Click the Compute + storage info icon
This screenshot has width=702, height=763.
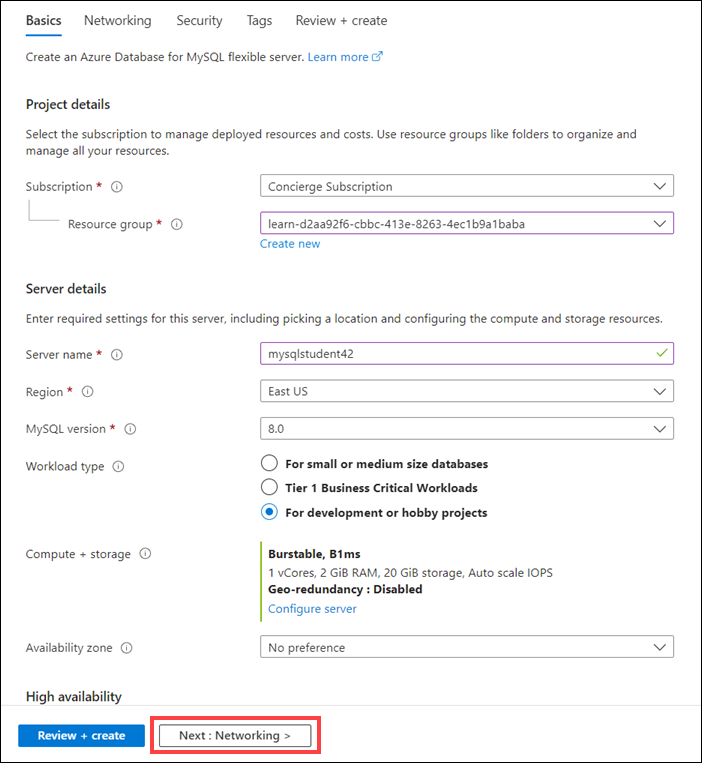tap(146, 554)
